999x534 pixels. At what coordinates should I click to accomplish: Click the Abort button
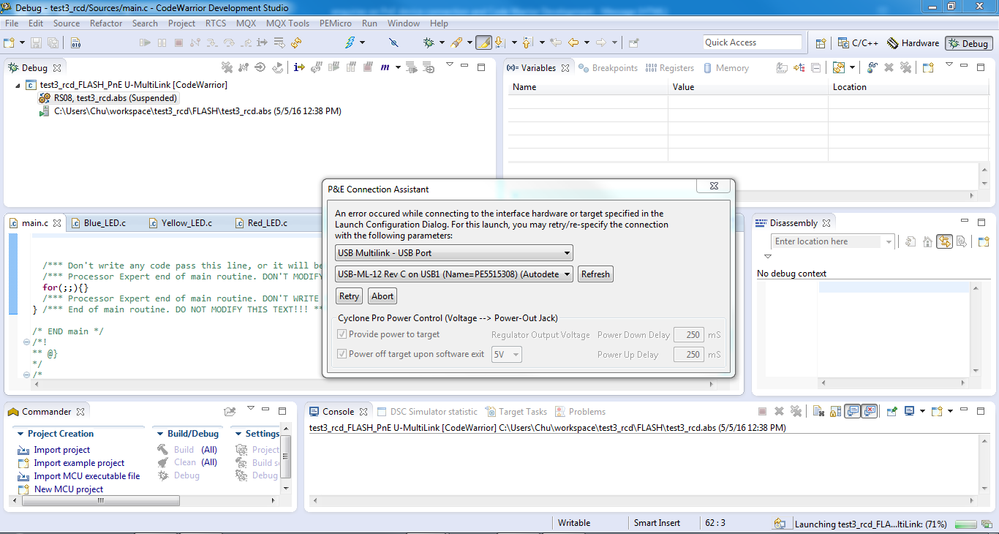tap(382, 296)
